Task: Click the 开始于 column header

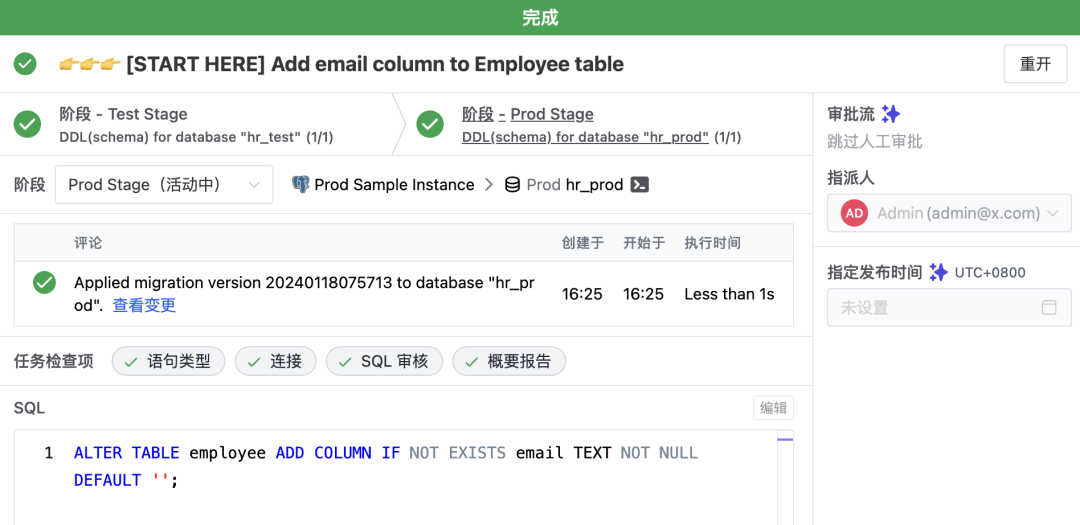Action: (644, 243)
